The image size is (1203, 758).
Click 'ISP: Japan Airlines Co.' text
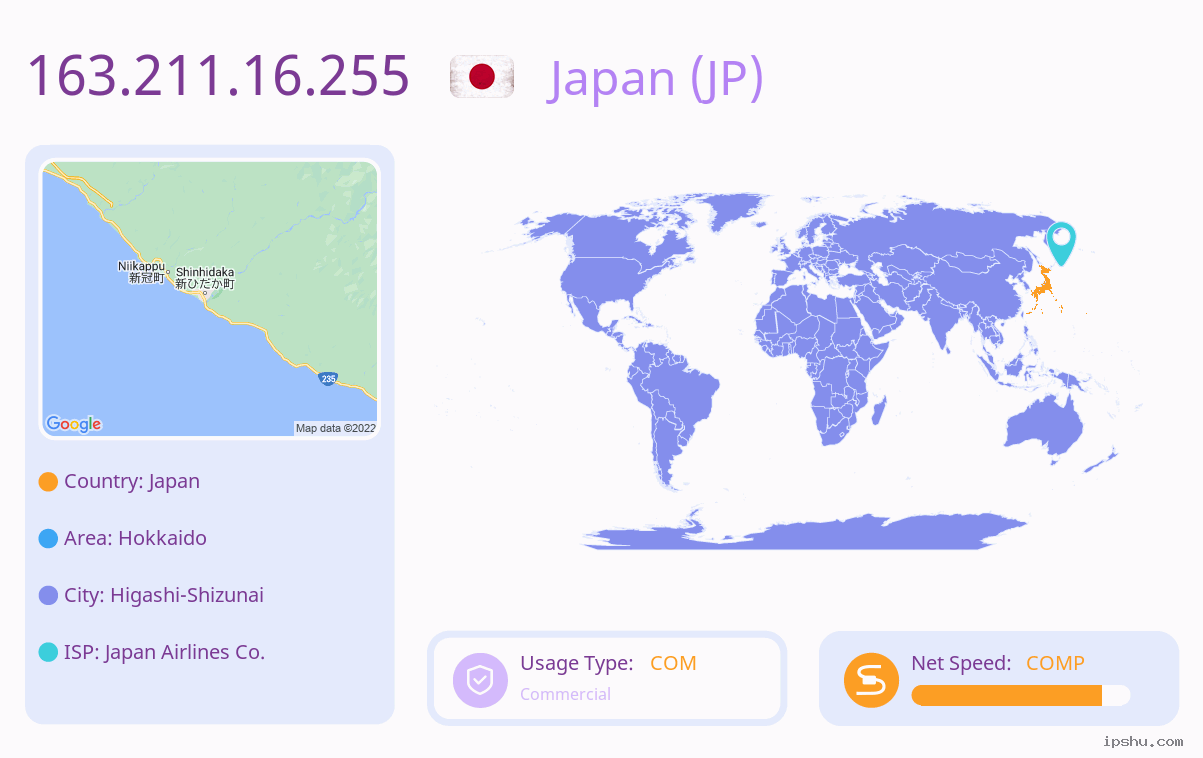165,652
